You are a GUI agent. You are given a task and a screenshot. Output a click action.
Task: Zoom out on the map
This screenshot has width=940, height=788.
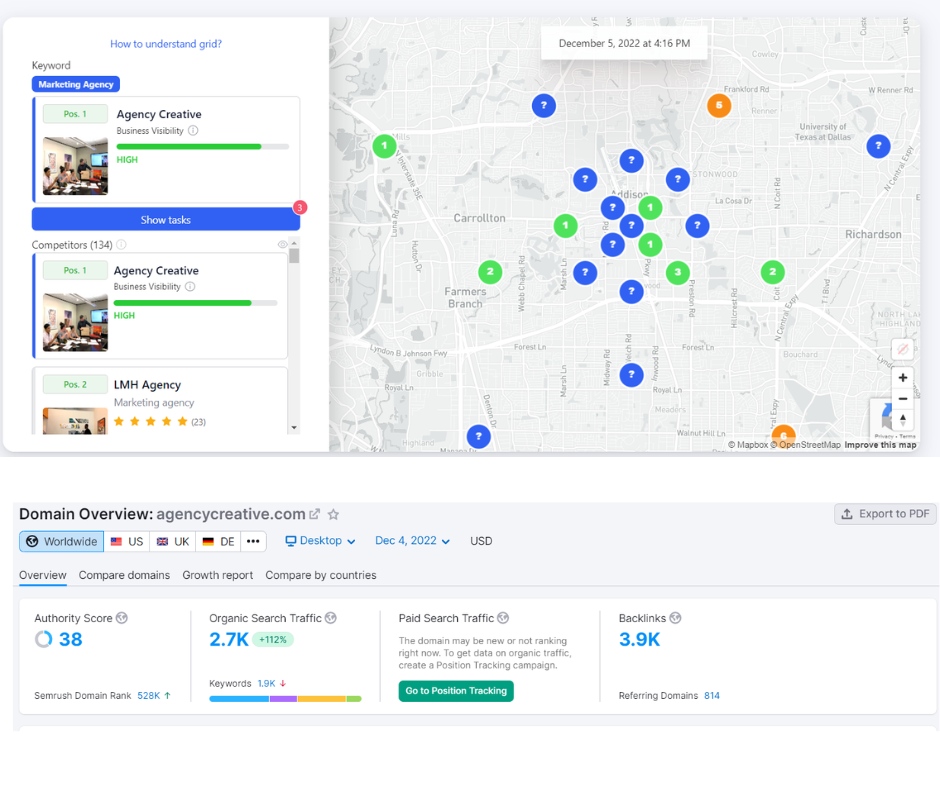tap(903, 398)
